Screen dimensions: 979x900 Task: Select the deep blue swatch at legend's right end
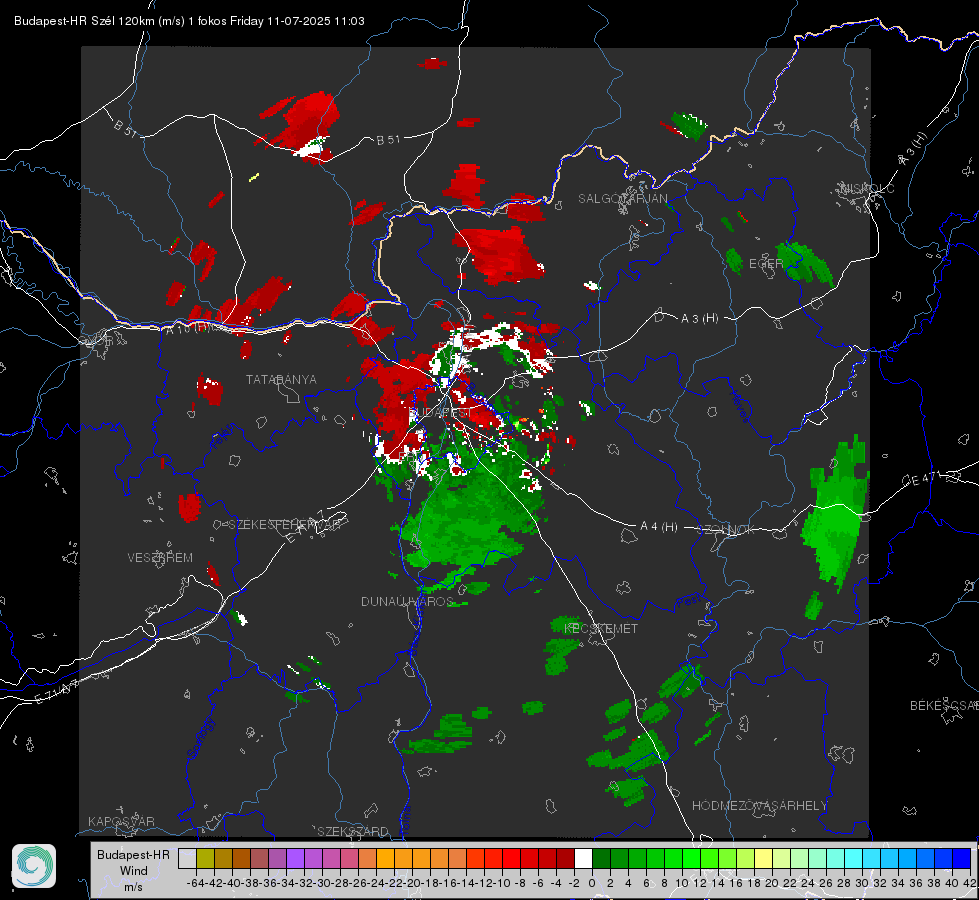(962, 858)
